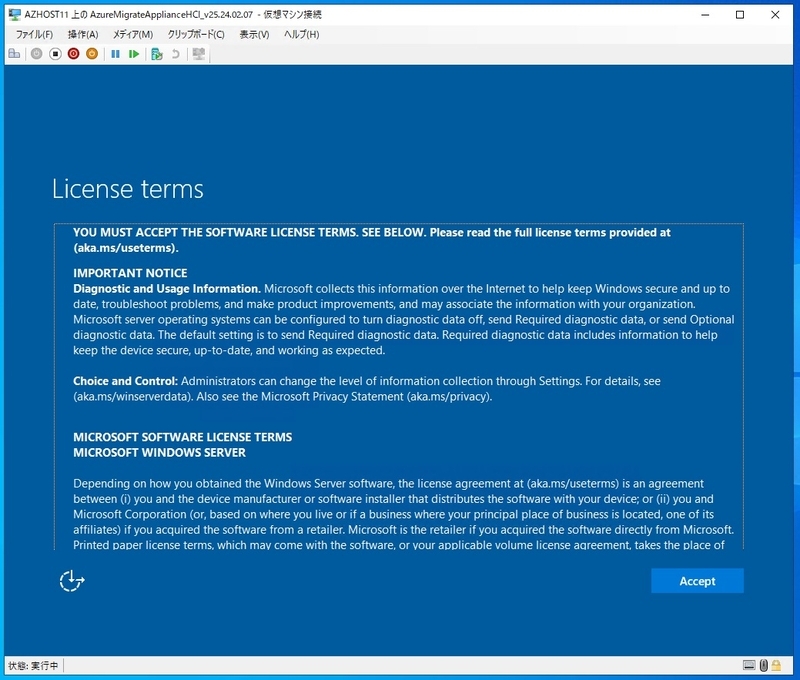This screenshot has height=680, width=800.
Task: Click the IMPORTANT NOTICE heading
Action: click(130, 273)
